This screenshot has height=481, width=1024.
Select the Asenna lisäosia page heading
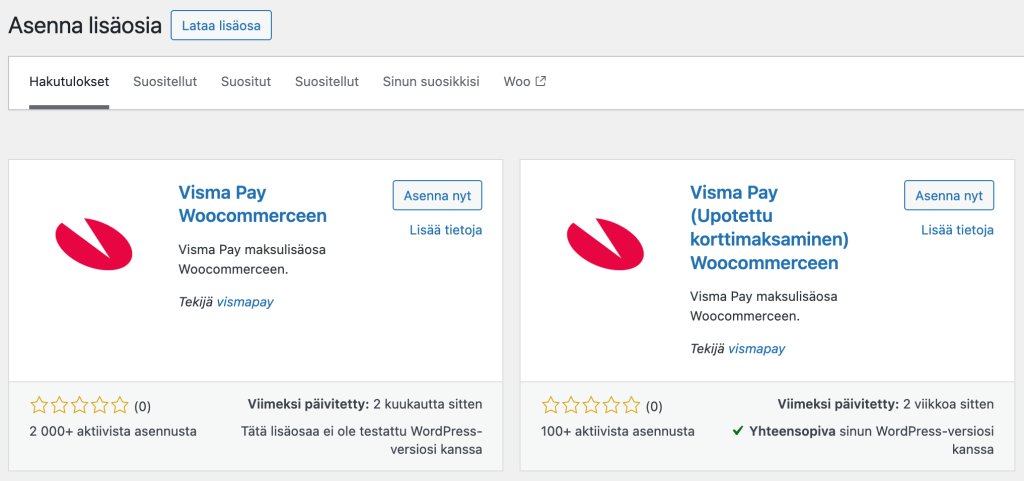(x=85, y=25)
